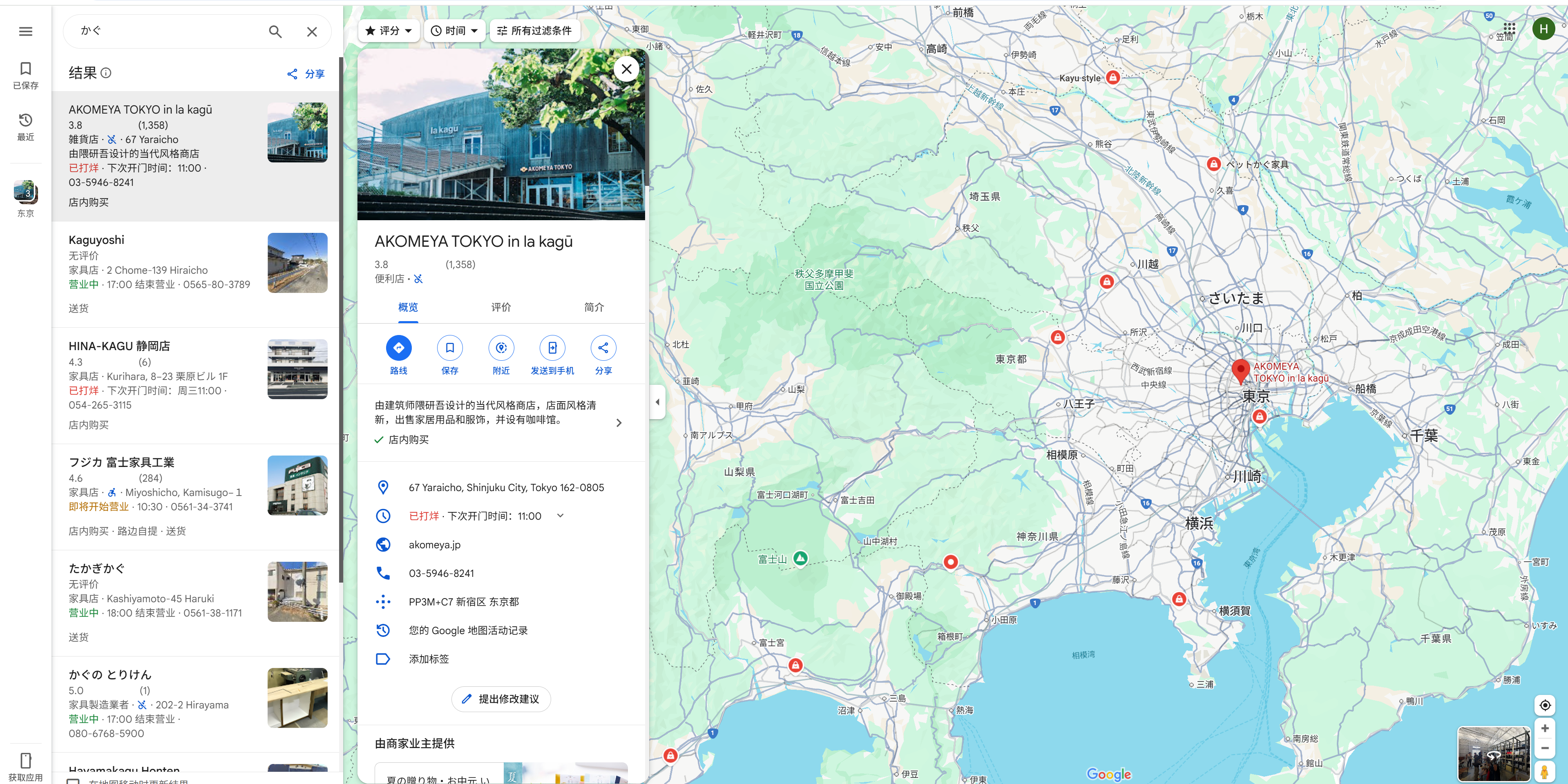Screen dimensions: 1568x784
Task: Open the Street View imagery thumbnail
Action: point(1494,755)
